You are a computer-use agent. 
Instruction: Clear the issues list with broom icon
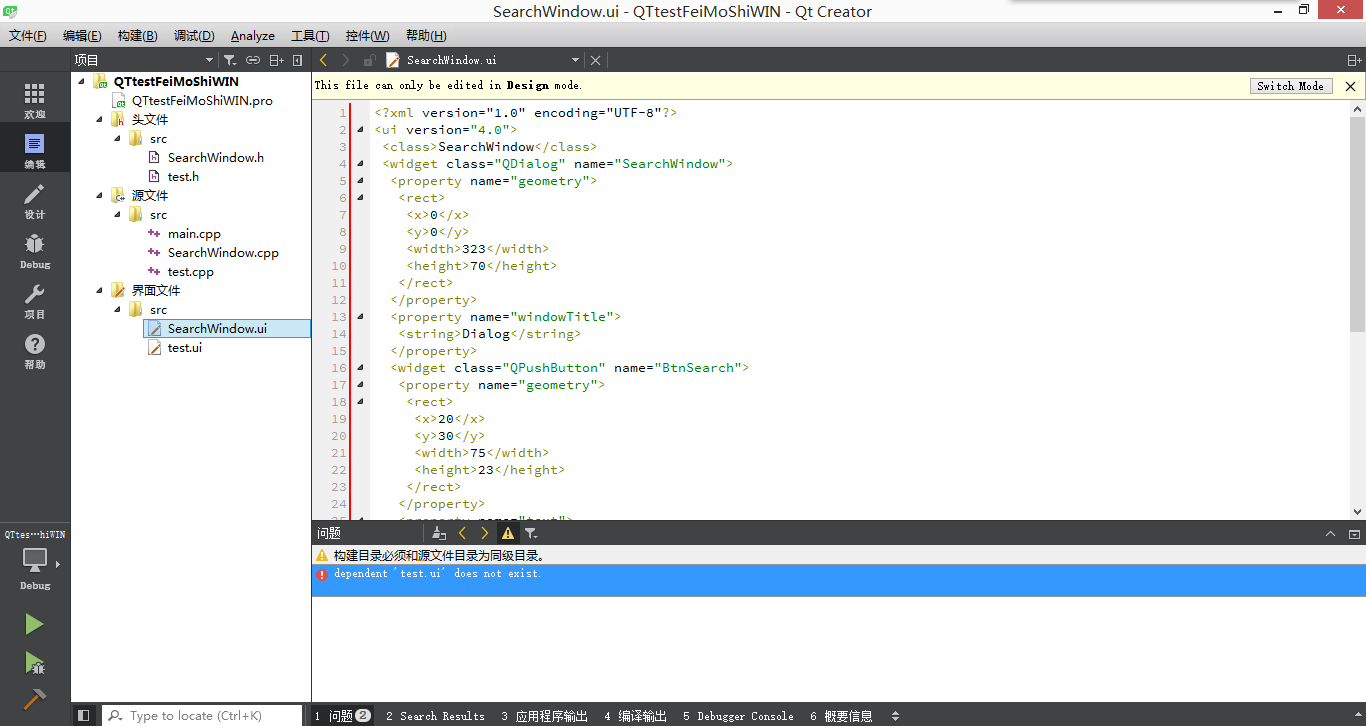[x=439, y=534]
